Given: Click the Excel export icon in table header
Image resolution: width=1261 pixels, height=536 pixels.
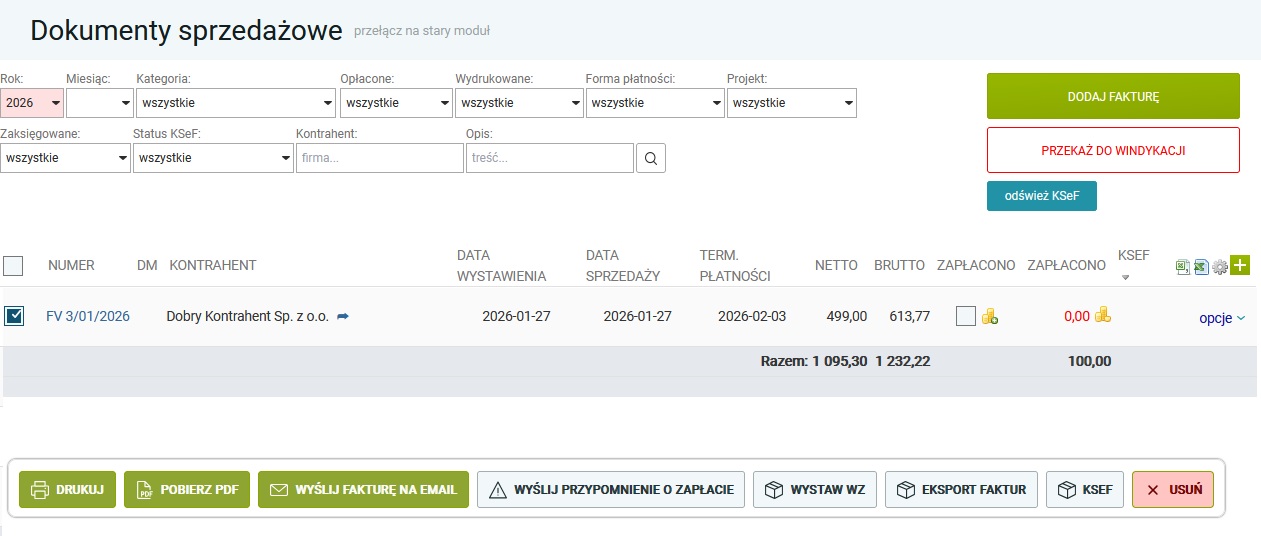Looking at the screenshot, I should (1201, 266).
